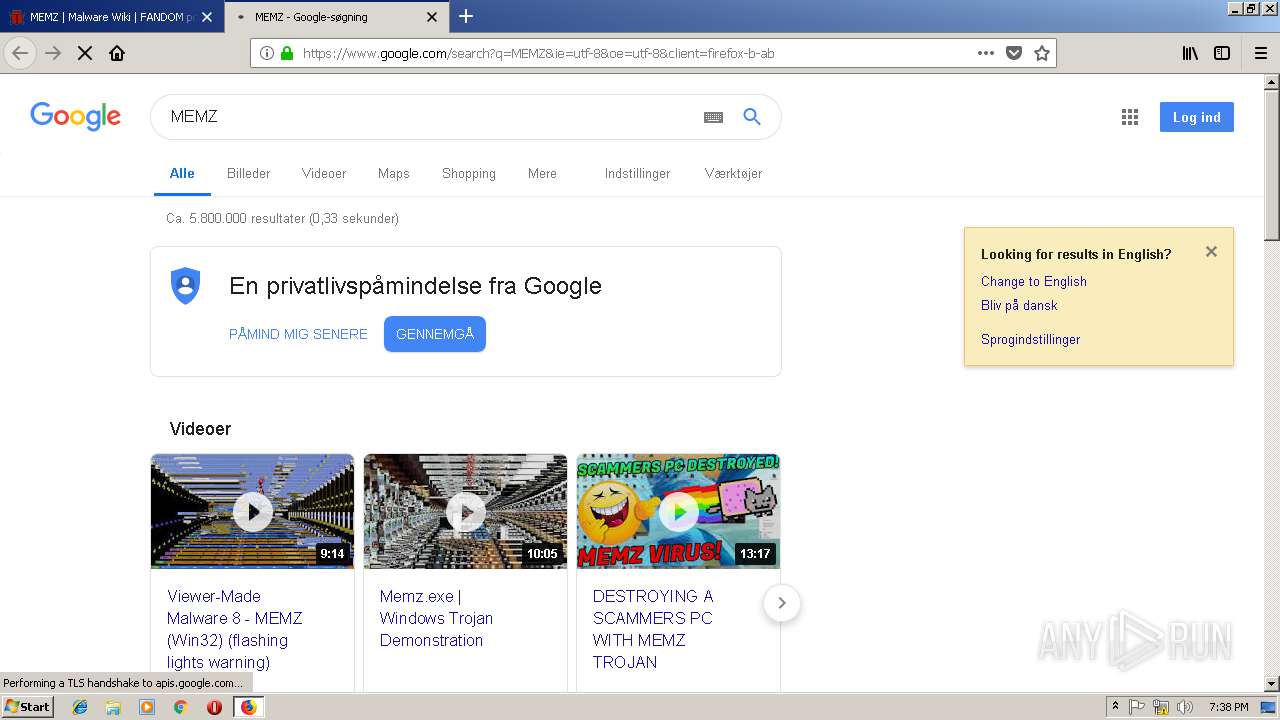
Task: Open Action Center flag in tray
Action: tap(1137, 707)
